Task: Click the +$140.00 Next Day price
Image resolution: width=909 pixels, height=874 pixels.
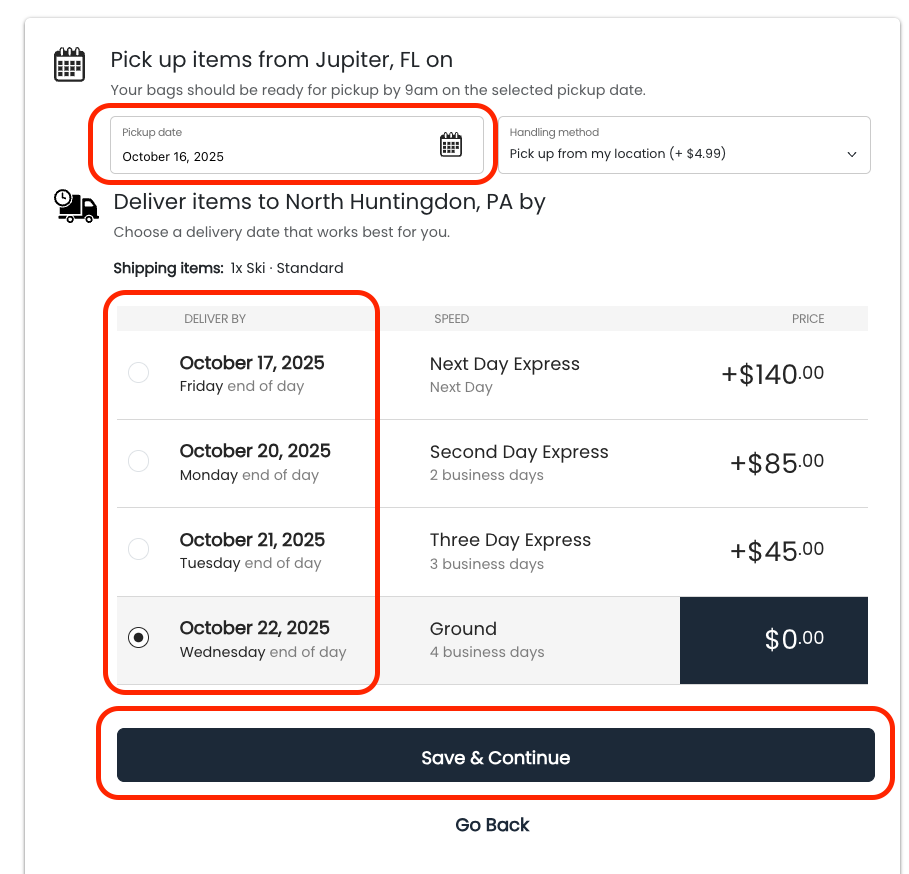Action: click(772, 374)
